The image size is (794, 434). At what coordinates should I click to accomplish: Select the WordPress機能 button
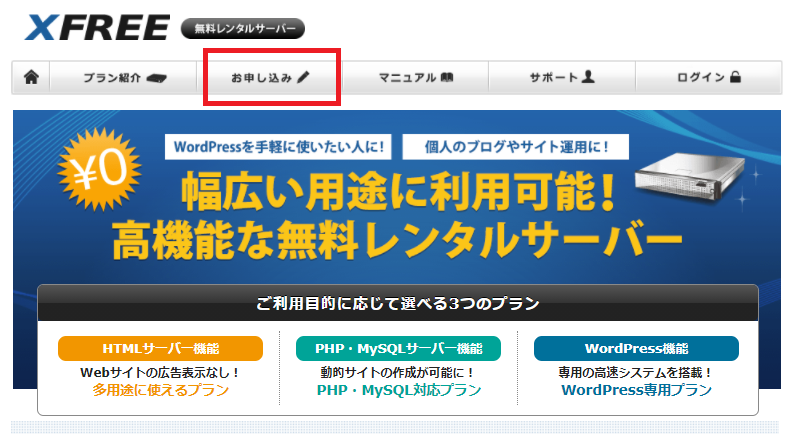pos(637,348)
